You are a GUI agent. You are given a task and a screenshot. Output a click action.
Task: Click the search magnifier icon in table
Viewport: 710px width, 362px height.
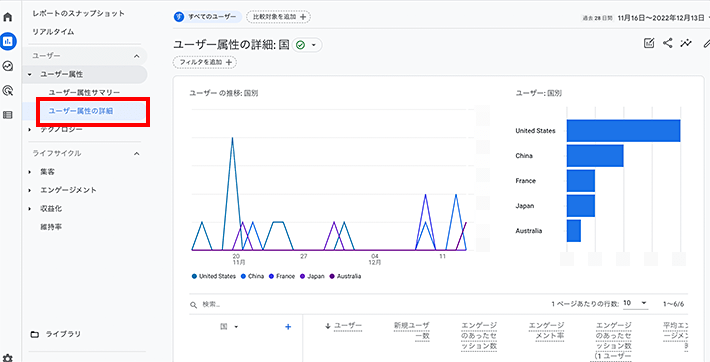coord(193,305)
